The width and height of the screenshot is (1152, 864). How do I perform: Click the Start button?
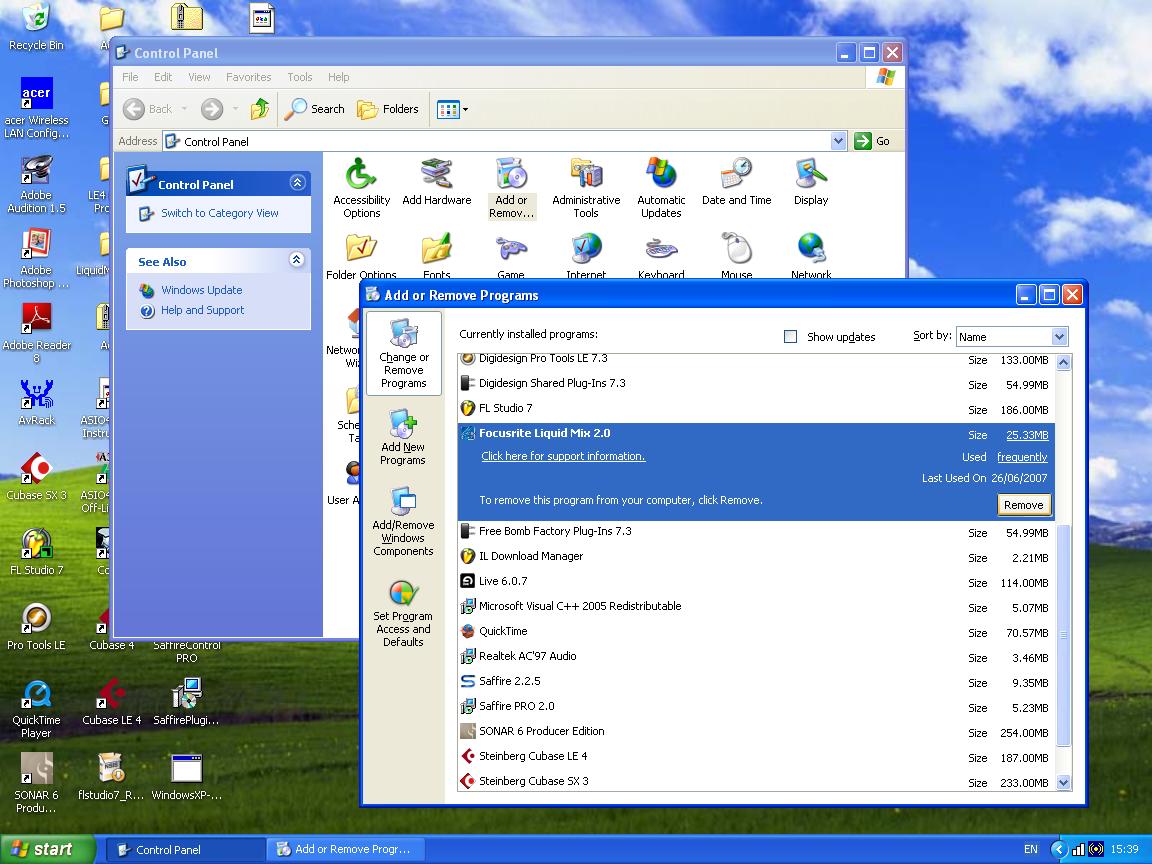pyautogui.click(x=47, y=849)
